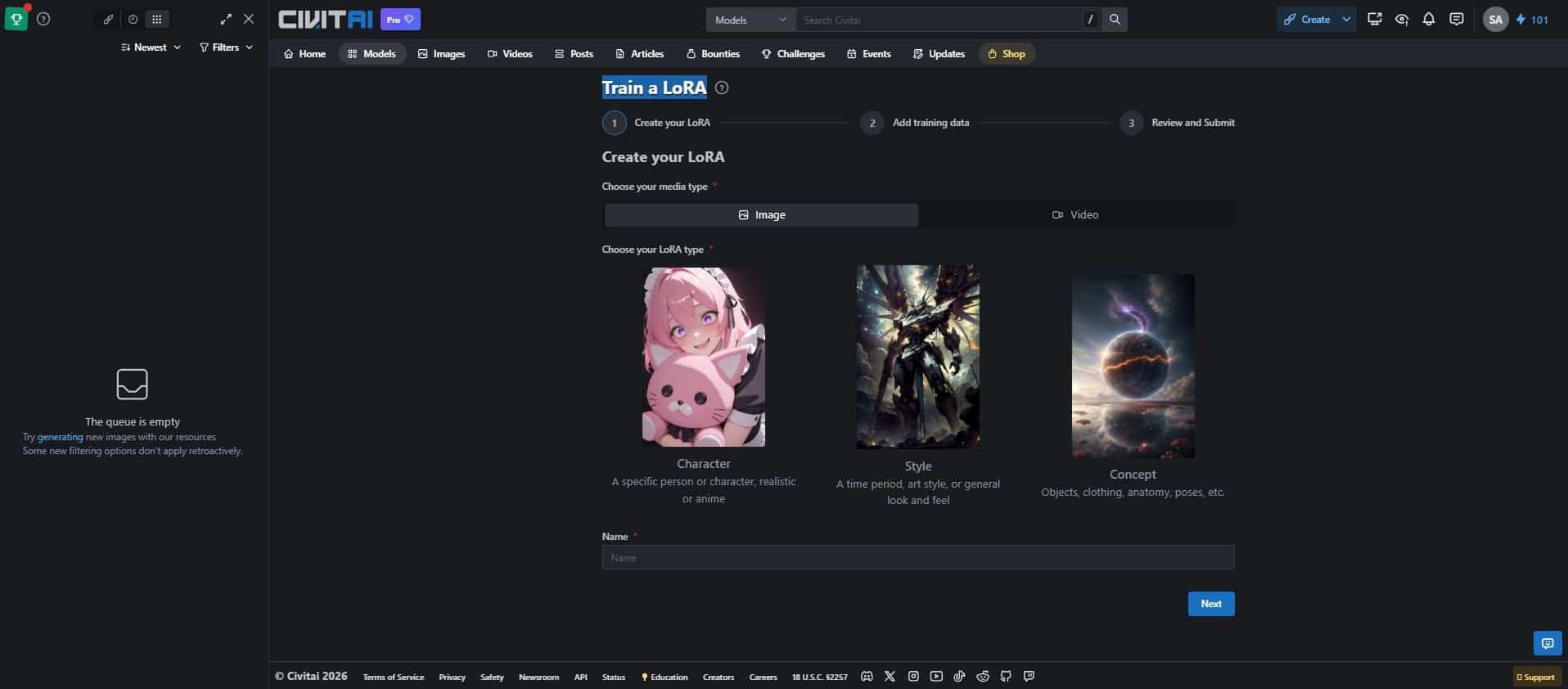Image resolution: width=1568 pixels, height=689 pixels.
Task: Open the Bounties tab
Action: 713,54
